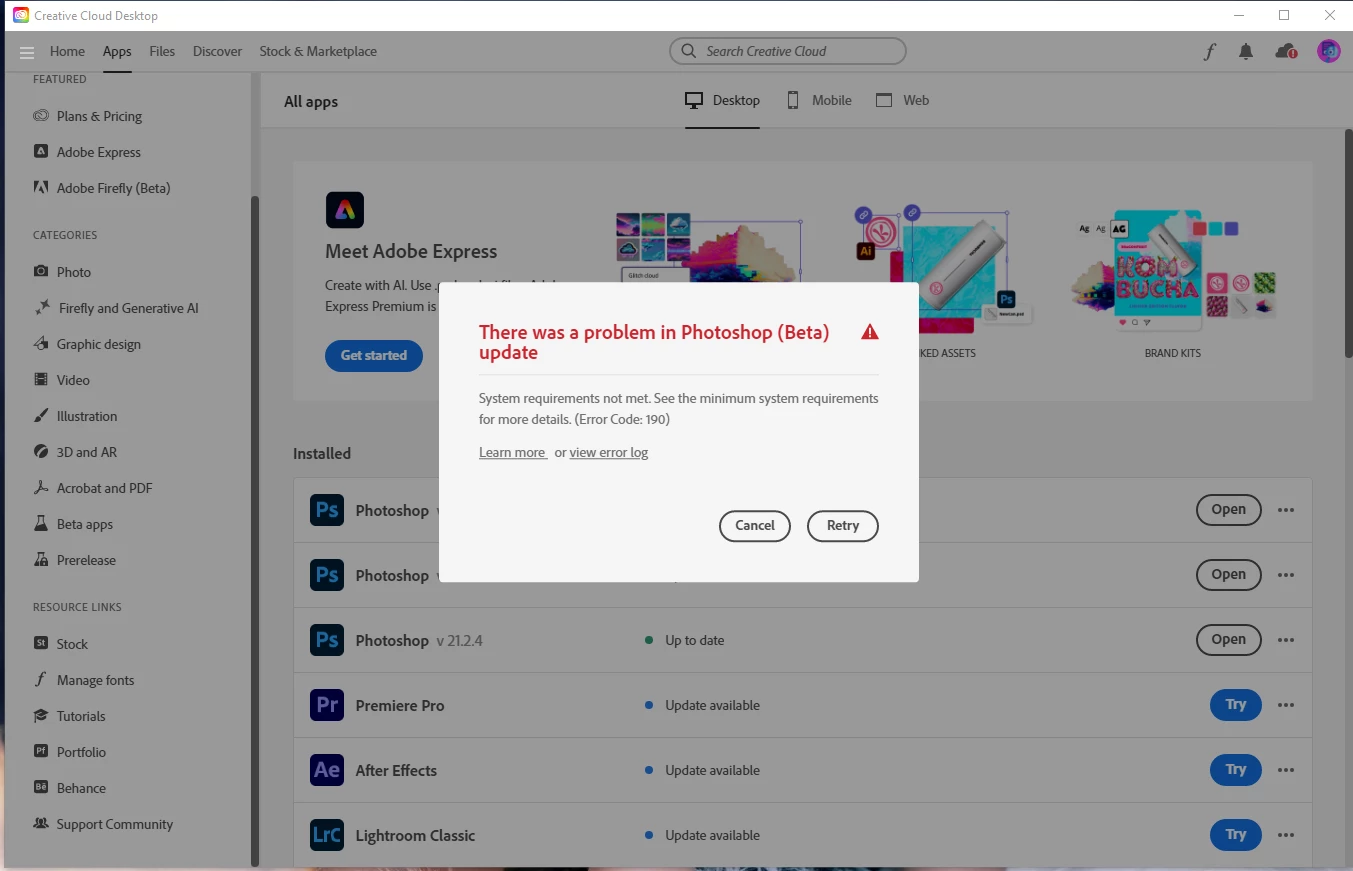Click the Cancel button in dialog
The width and height of the screenshot is (1353, 871).
[755, 526]
